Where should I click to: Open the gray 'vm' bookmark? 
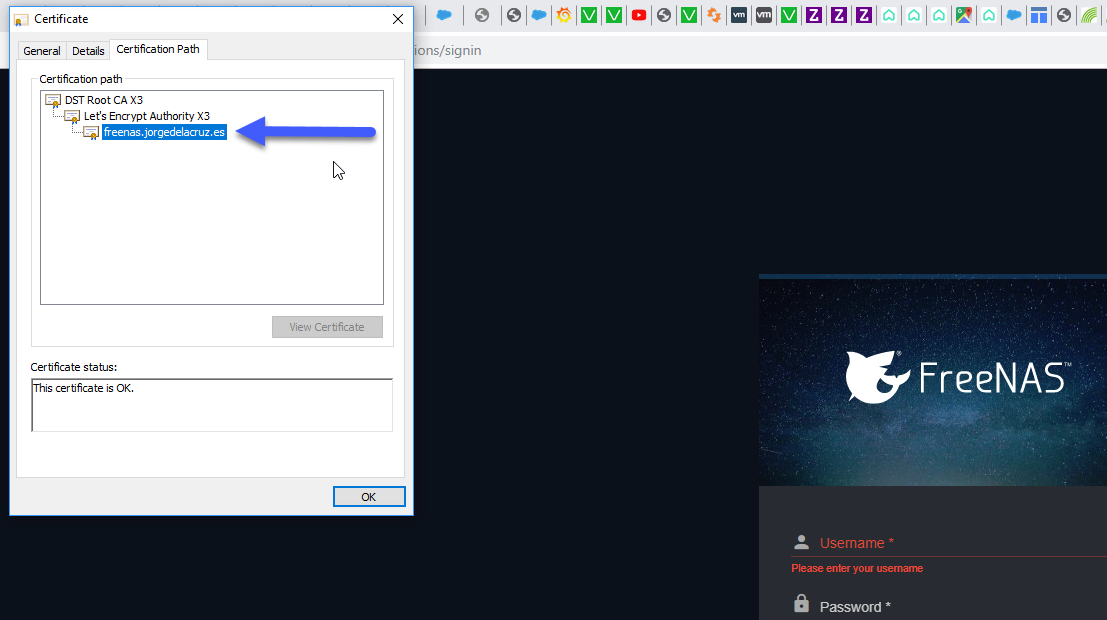[764, 15]
